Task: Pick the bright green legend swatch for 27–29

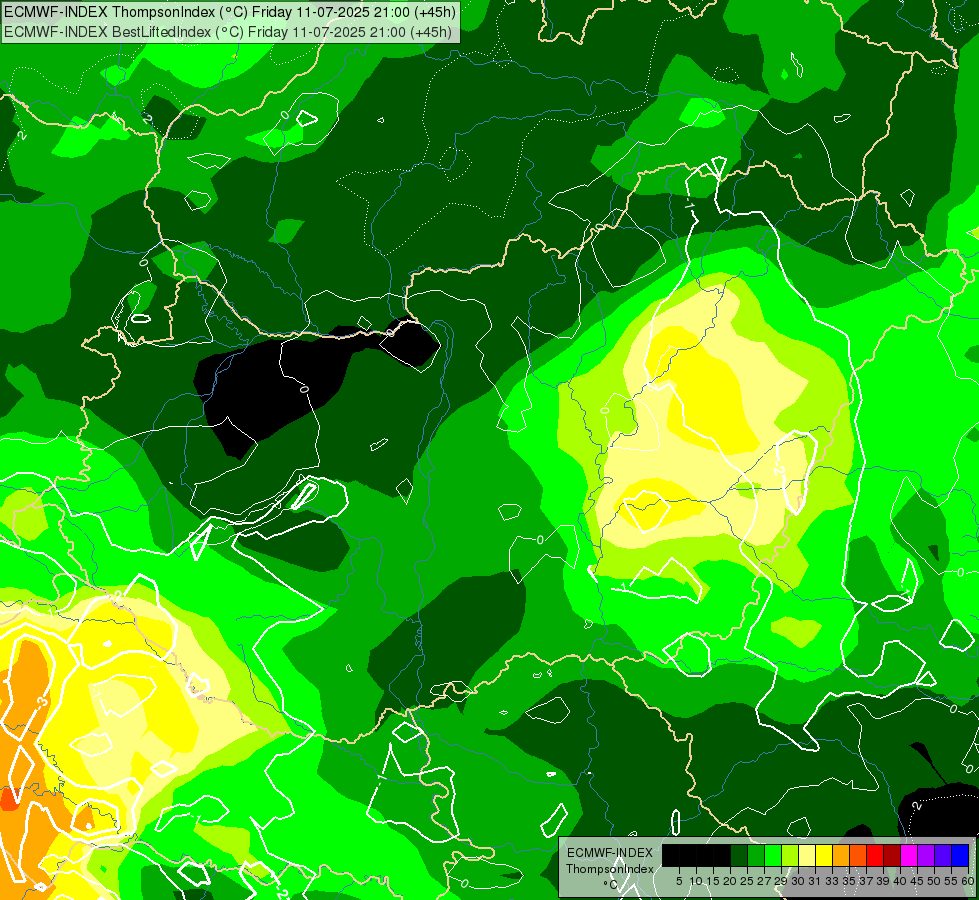Action: pyautogui.click(x=773, y=856)
